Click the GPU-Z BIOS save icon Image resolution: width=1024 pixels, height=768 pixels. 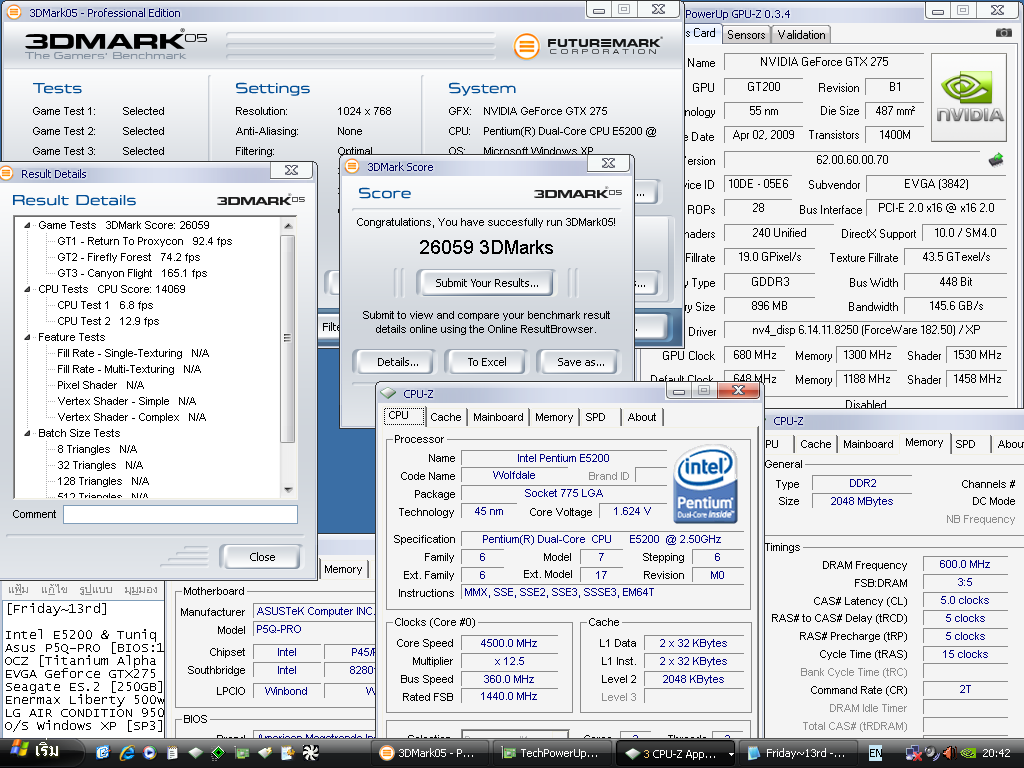995,159
